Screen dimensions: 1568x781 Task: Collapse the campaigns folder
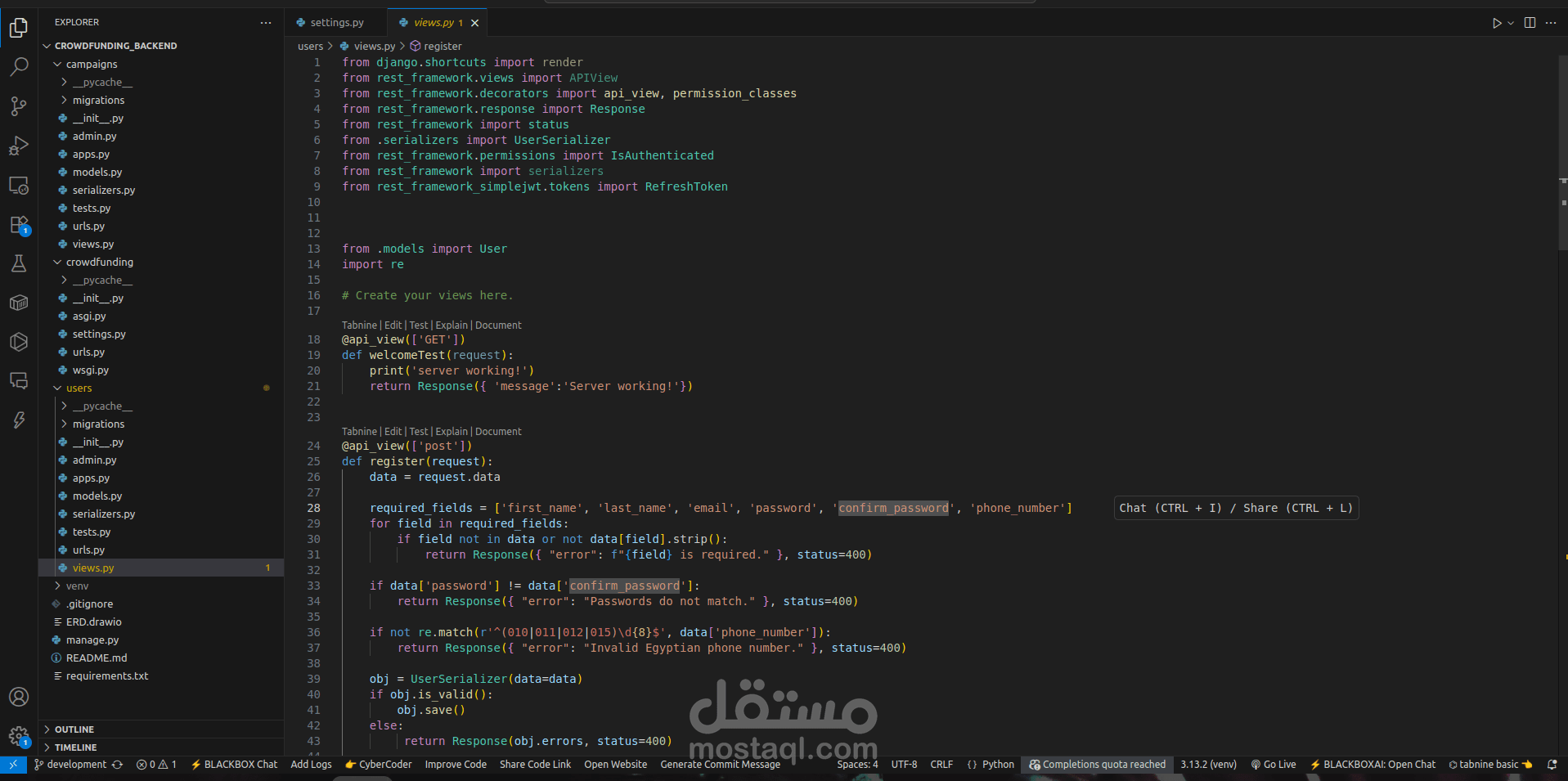tap(161, 64)
